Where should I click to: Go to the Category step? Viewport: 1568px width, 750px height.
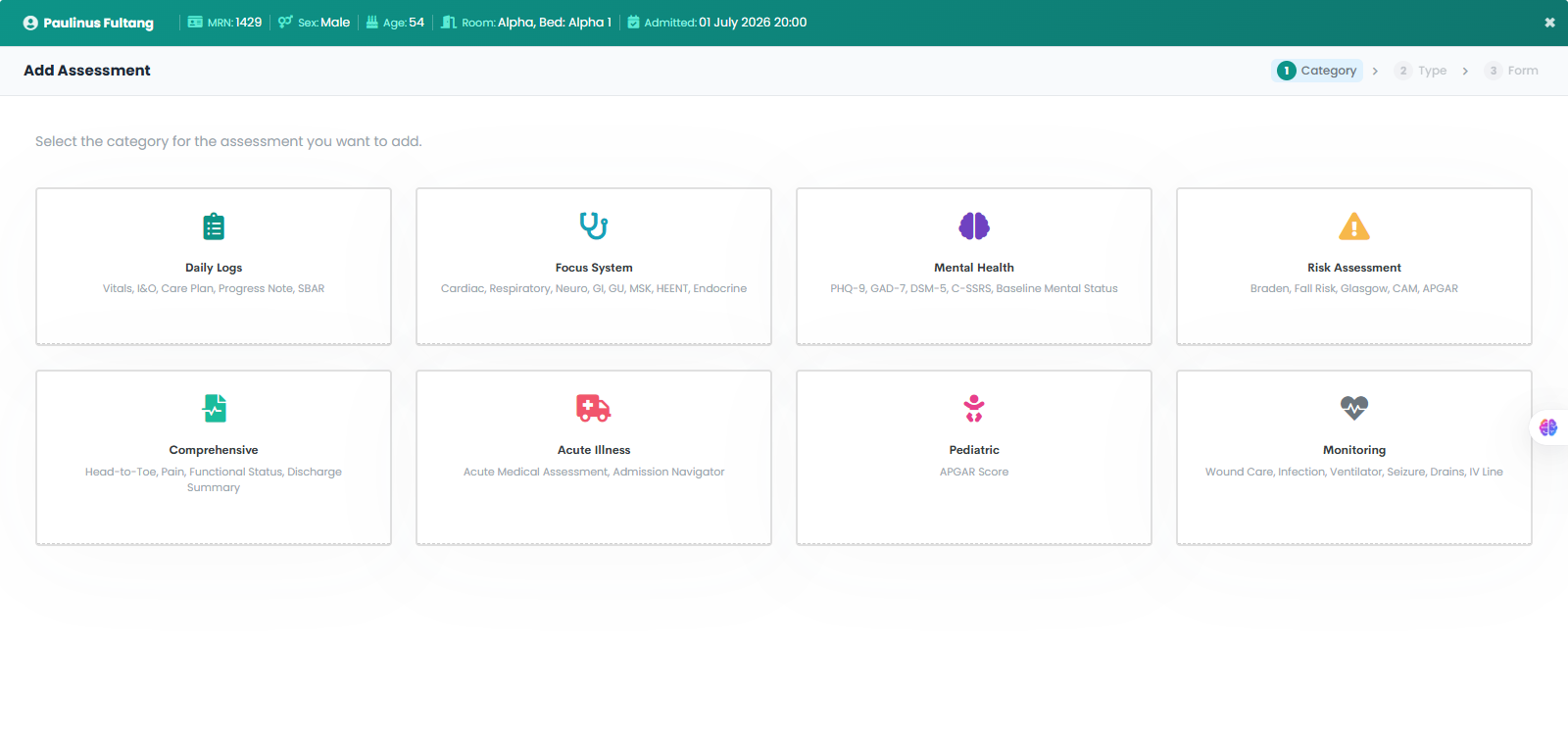pyautogui.click(x=1317, y=71)
